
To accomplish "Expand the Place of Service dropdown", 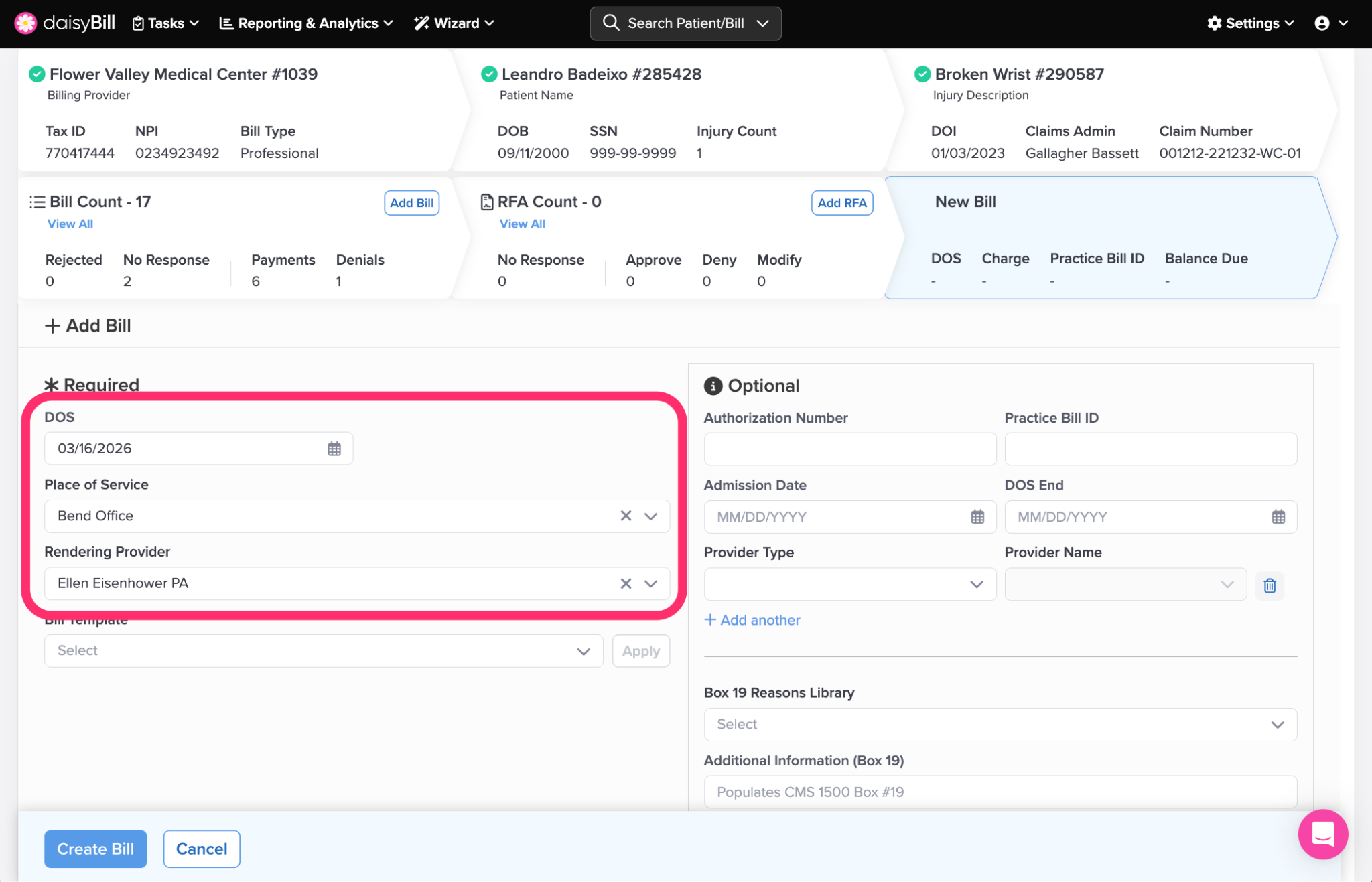I will click(650, 516).
